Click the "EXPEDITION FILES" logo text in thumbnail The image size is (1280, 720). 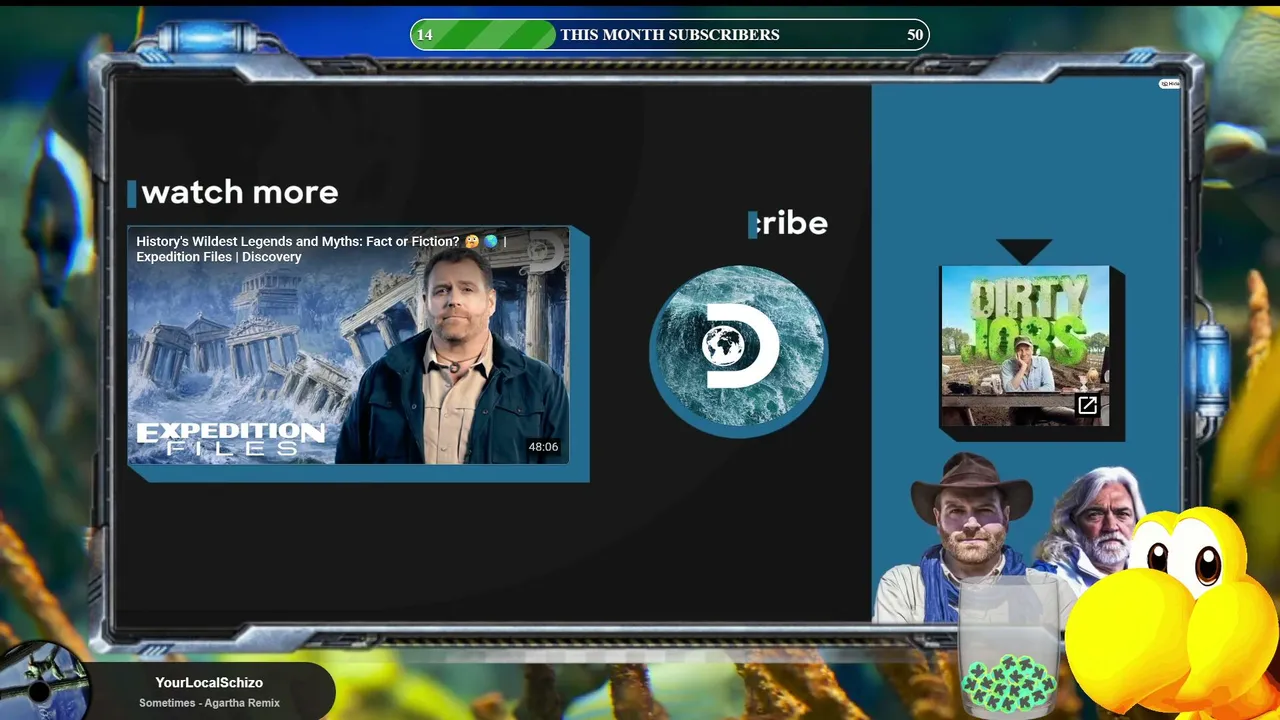point(231,438)
